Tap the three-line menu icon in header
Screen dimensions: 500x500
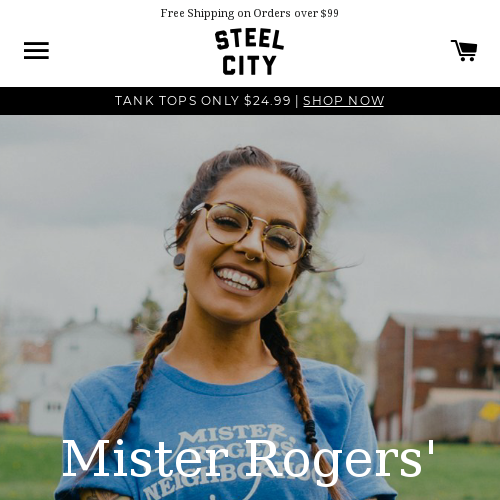point(36,50)
